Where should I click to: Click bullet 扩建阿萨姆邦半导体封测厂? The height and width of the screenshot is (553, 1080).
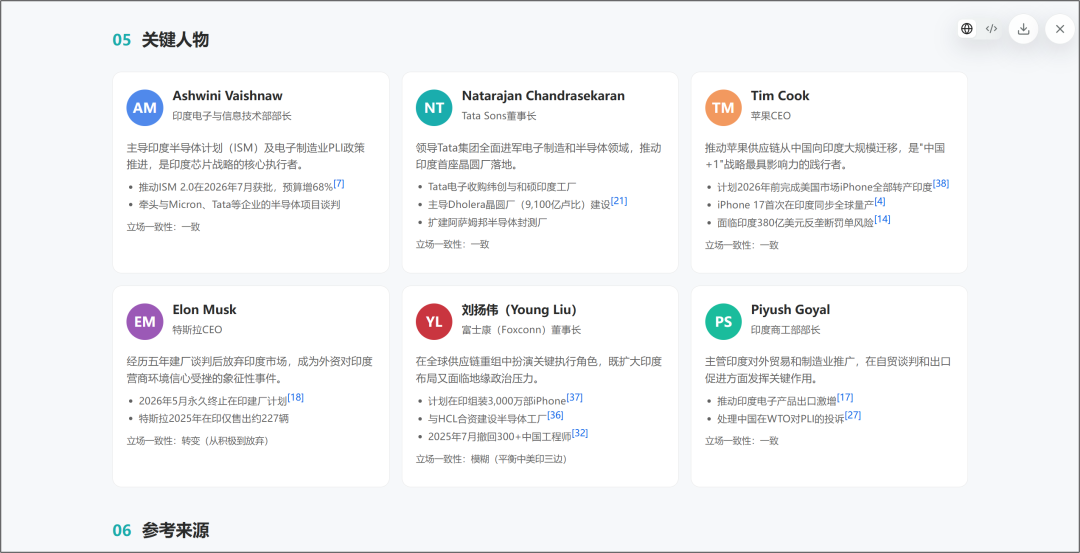[488, 222]
